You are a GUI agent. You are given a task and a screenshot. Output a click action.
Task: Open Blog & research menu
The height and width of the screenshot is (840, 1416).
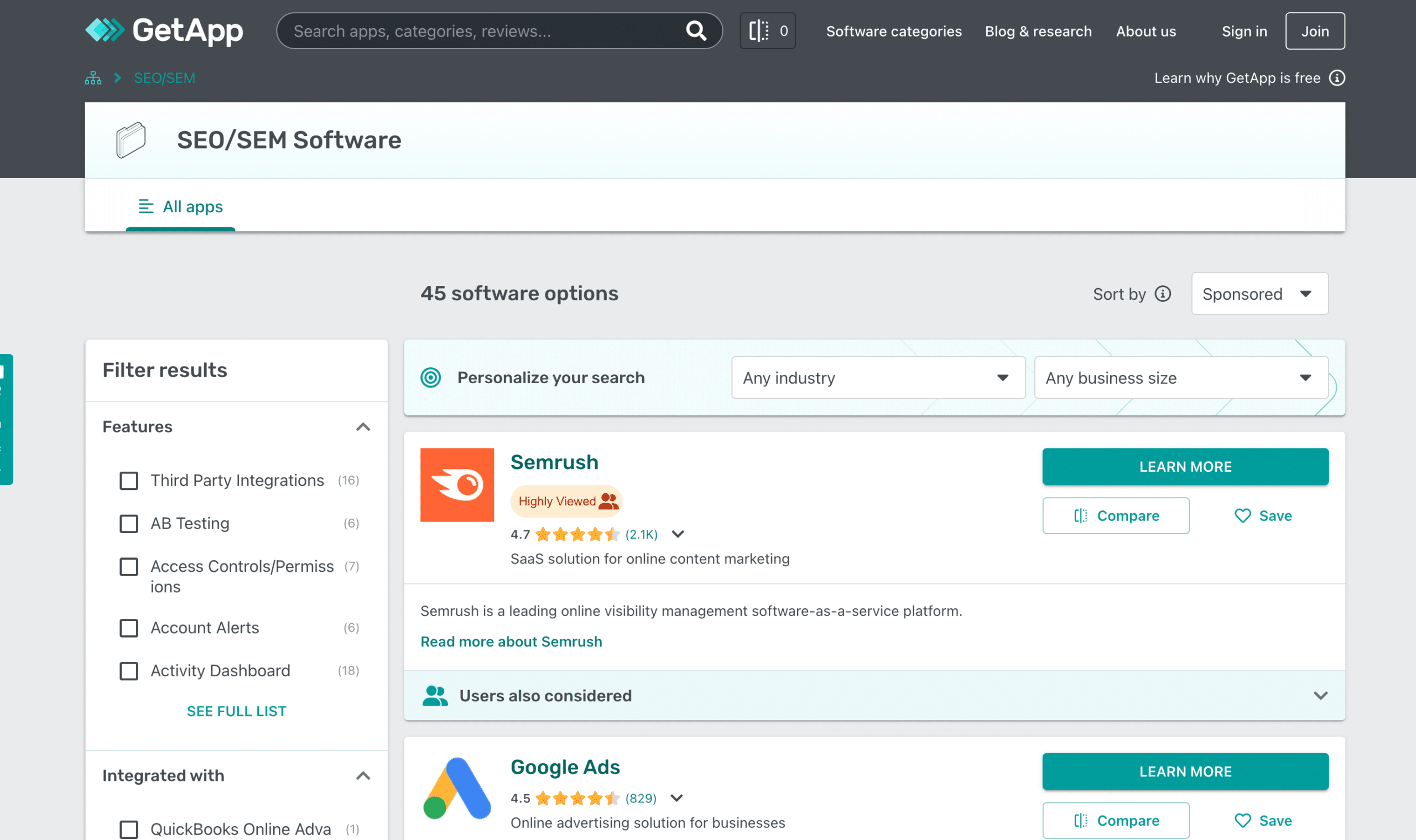click(x=1038, y=31)
